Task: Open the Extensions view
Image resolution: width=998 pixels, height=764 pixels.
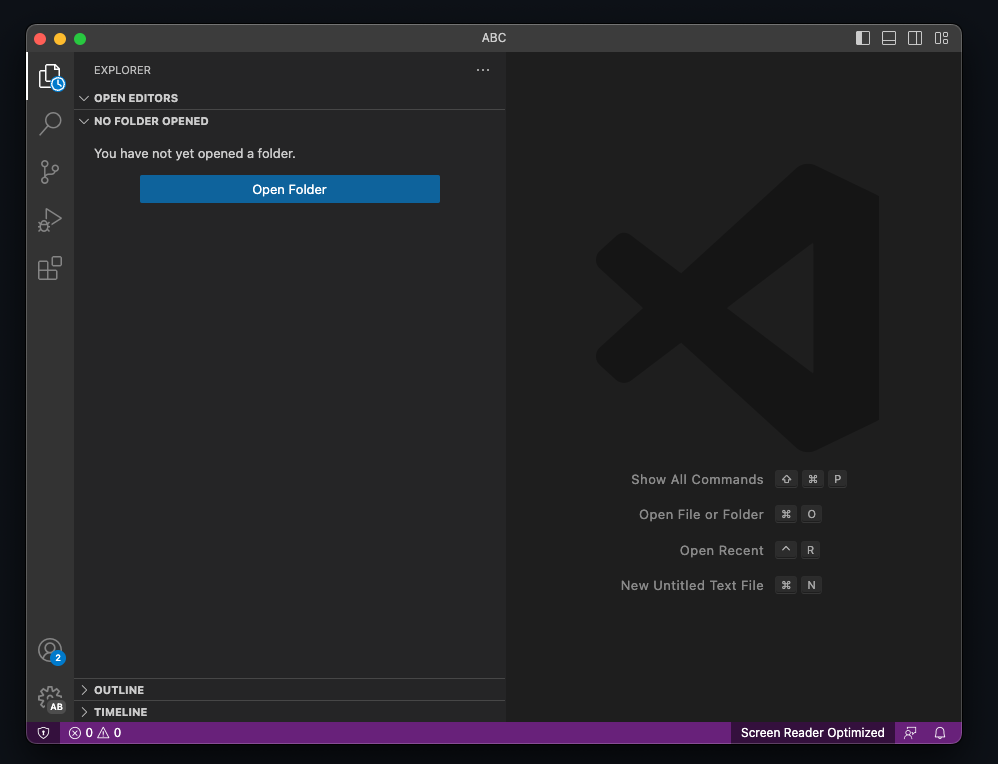Action: tap(50, 268)
